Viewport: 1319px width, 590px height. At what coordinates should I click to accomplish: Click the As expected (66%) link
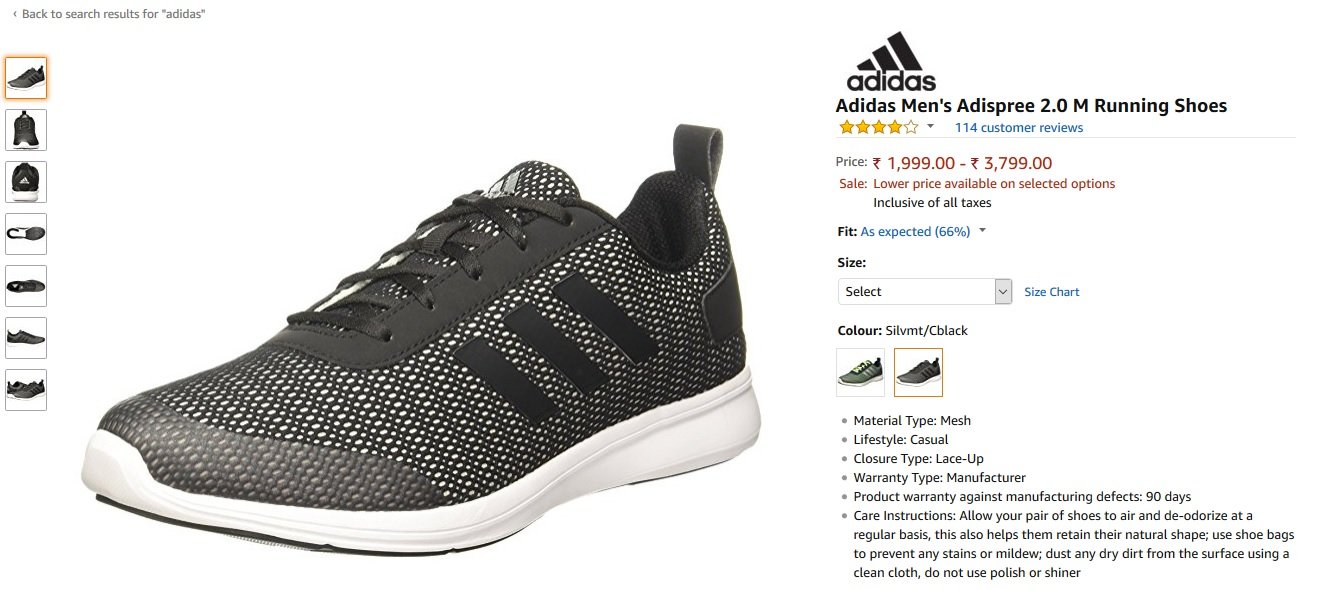915,231
